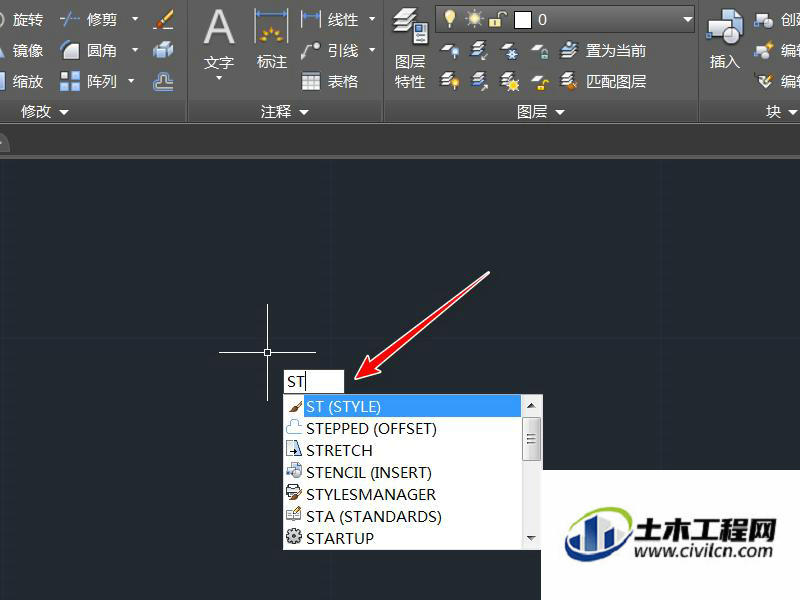Screen dimensions: 800x600
Task: Toggle layer freeze sun icon
Action: tap(474, 19)
